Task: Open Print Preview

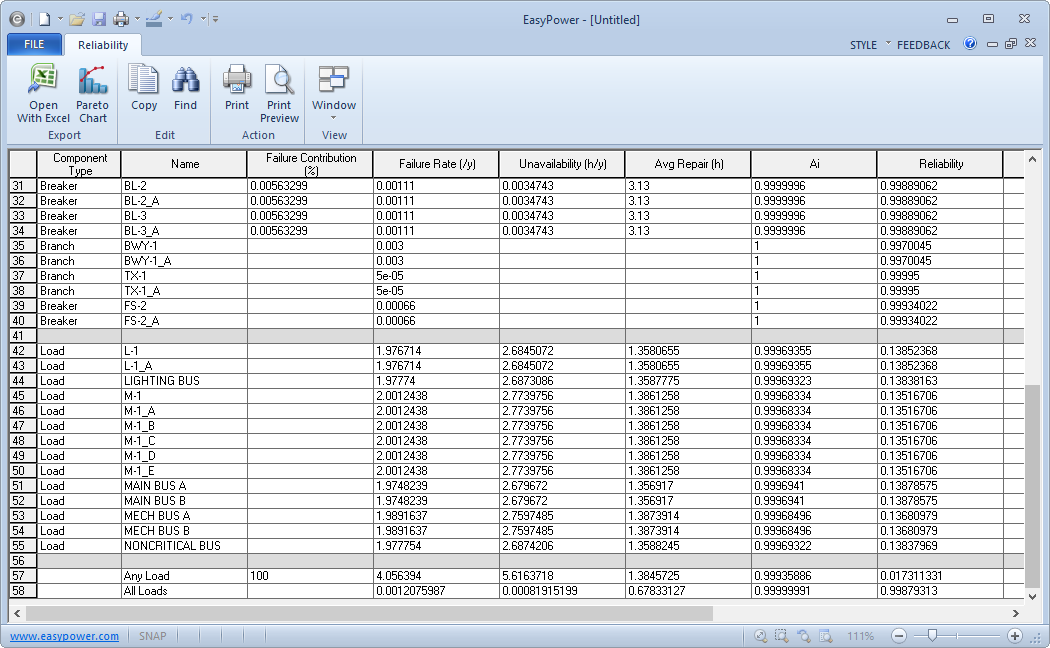Action: pos(279,93)
